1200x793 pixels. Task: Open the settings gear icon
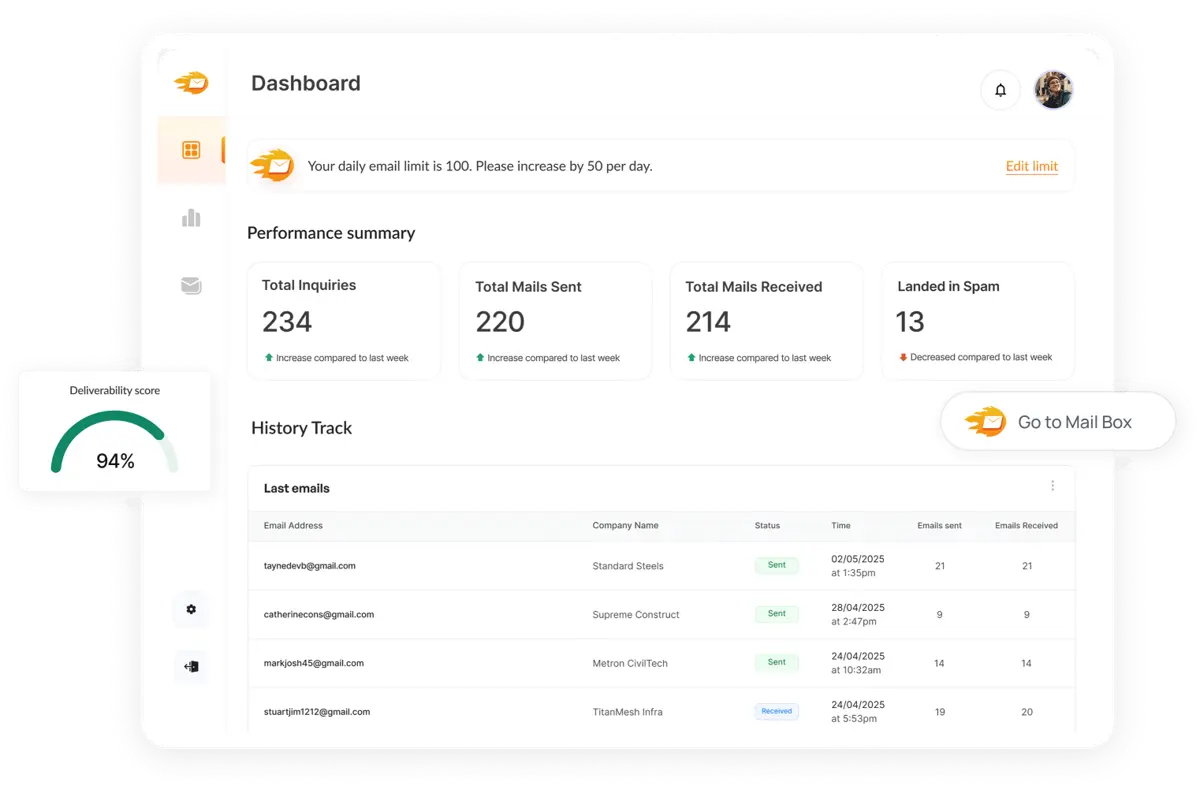191,608
